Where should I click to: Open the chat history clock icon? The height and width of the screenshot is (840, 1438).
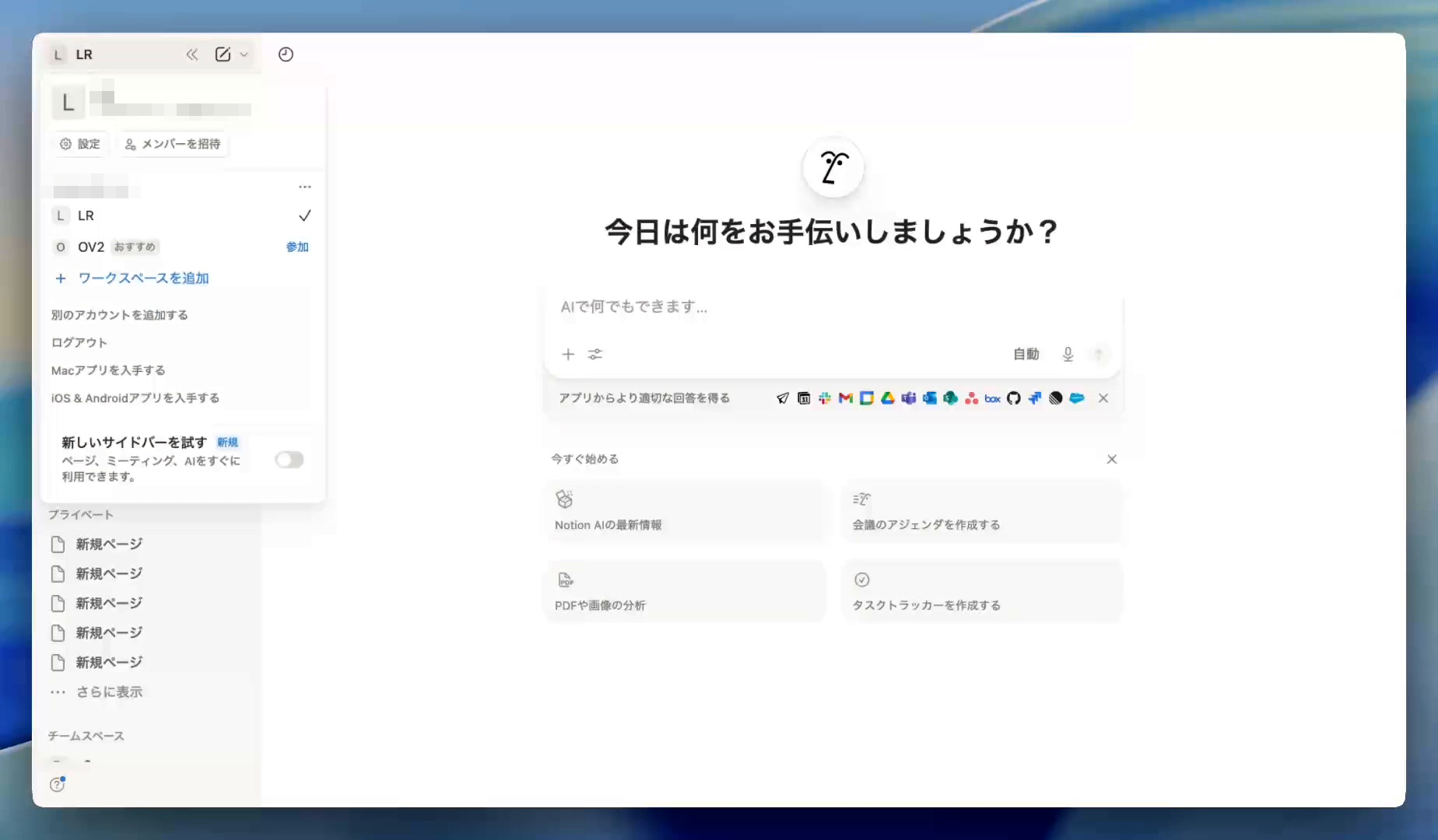click(x=286, y=54)
